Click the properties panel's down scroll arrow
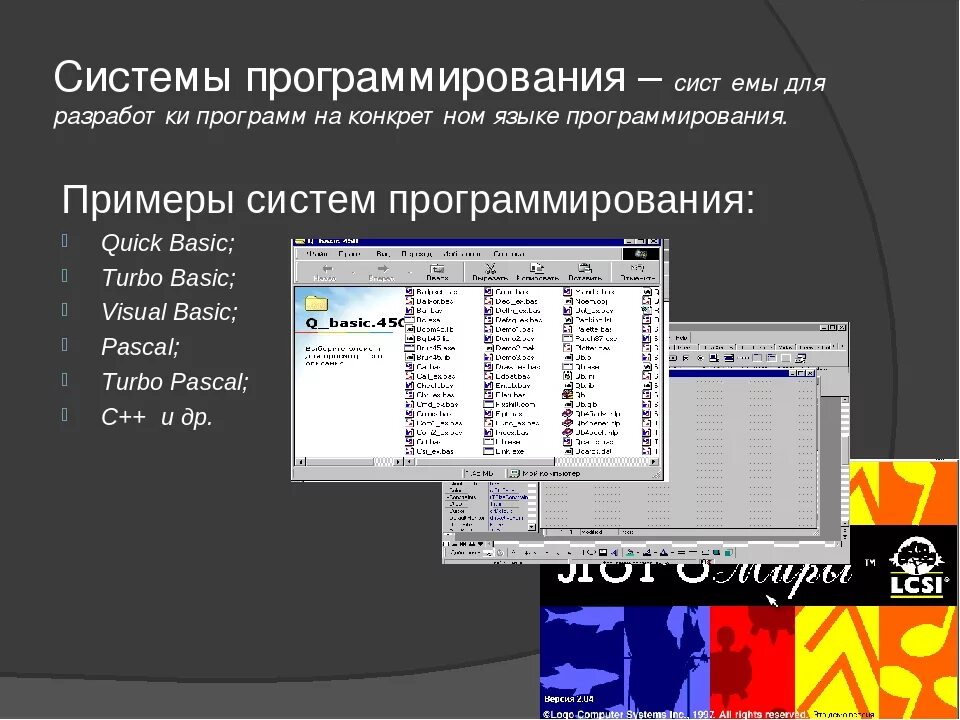The image size is (960, 720). point(531,527)
